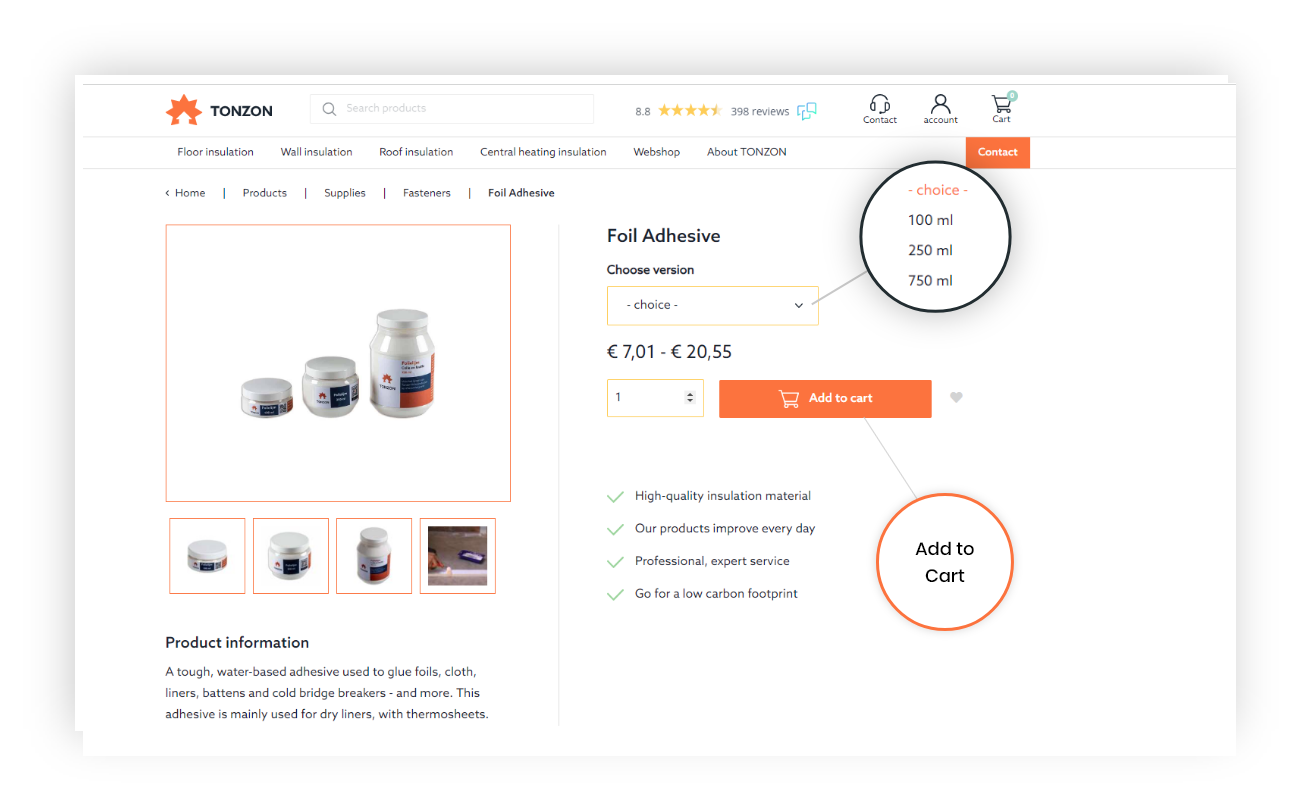The width and height of the screenshot is (1303, 806).
Task: Click the TONZON maple leaf logo
Action: 183,110
